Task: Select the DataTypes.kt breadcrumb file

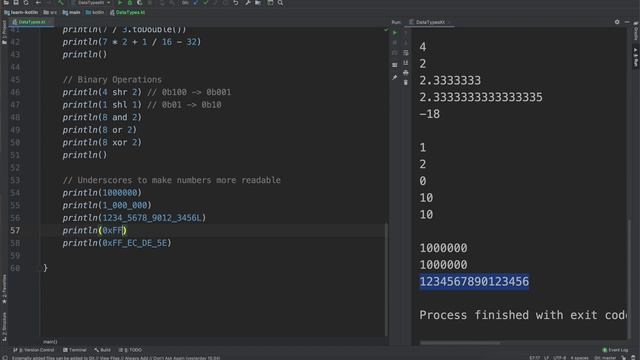Action: [x=127, y=13]
